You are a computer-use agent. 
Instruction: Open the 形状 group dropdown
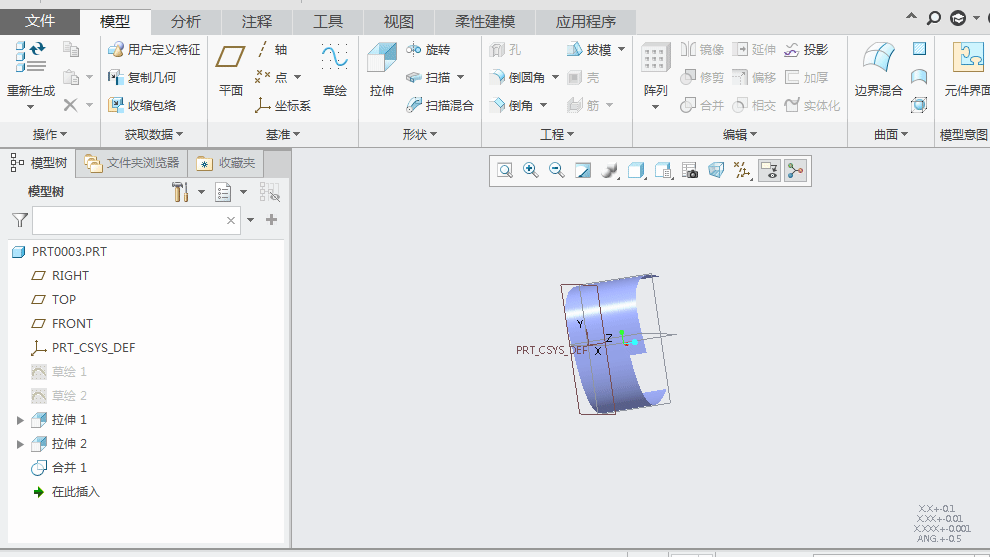click(x=420, y=135)
